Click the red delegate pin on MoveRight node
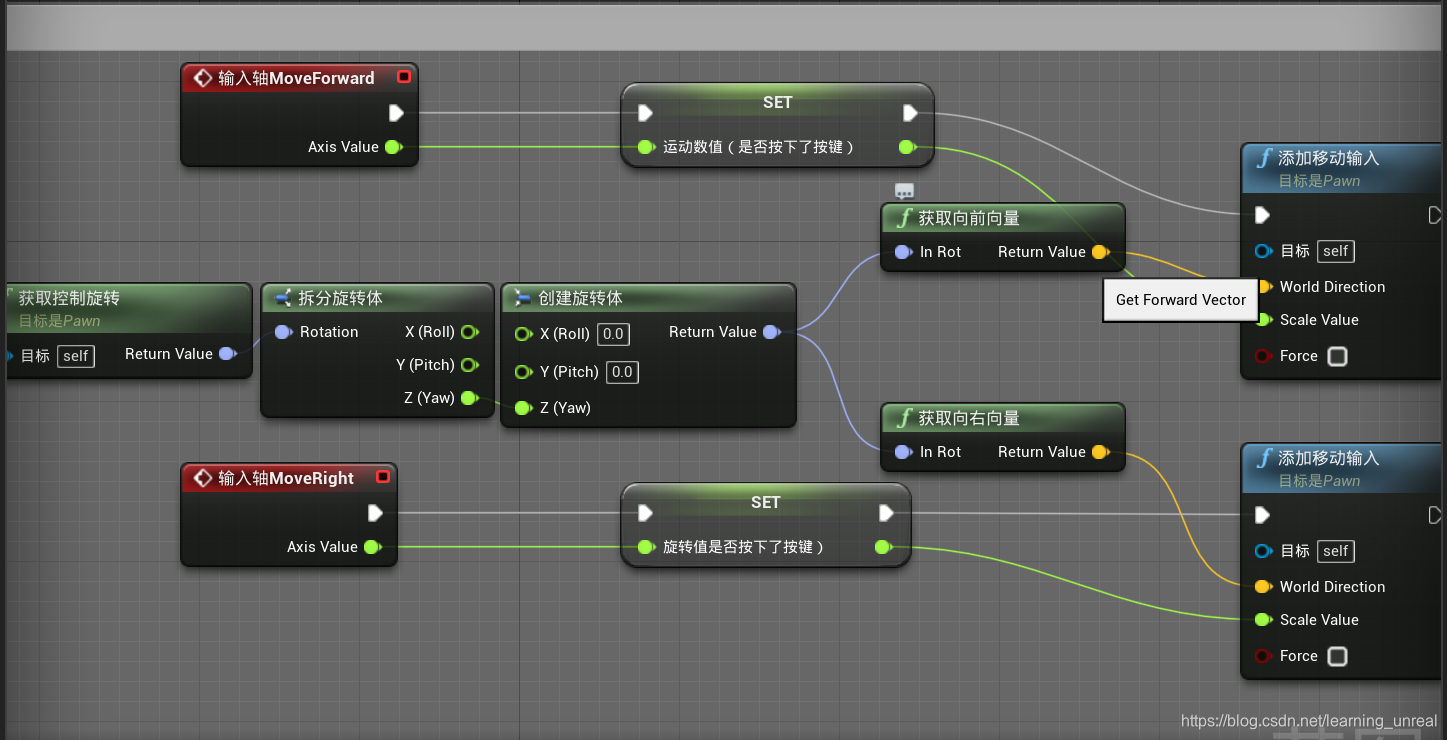Image resolution: width=1447 pixels, height=740 pixels. pos(383,477)
